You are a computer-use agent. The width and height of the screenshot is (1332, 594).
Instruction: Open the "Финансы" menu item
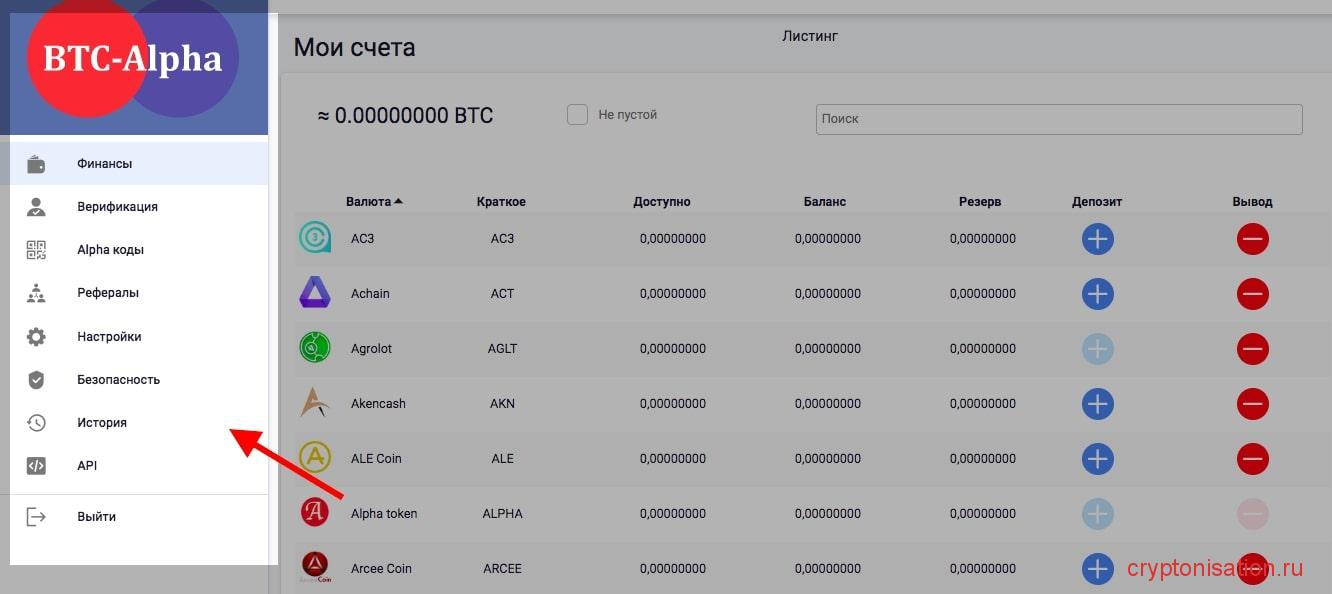pyautogui.click(x=104, y=164)
